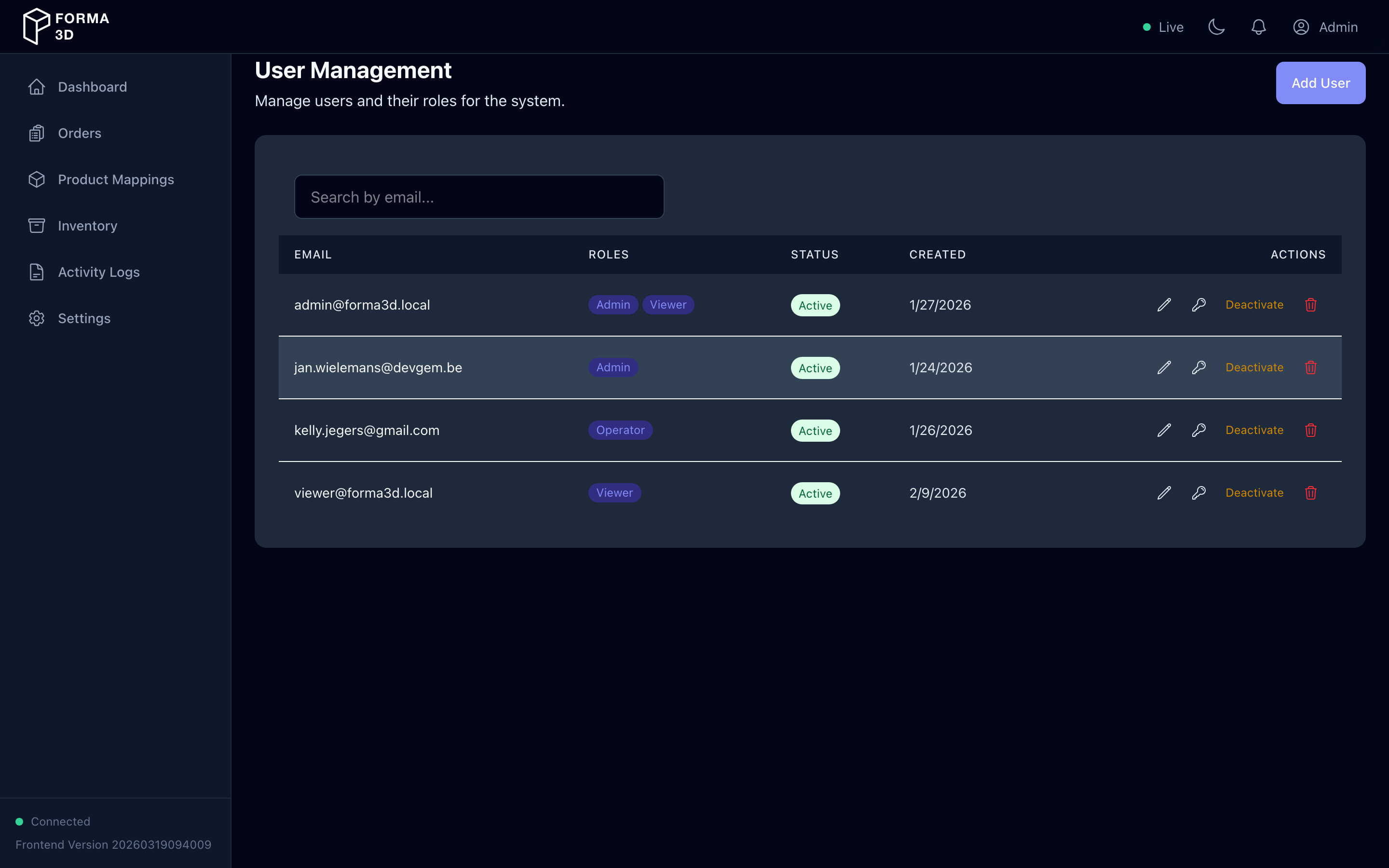Image resolution: width=1389 pixels, height=868 pixels.
Task: Edit admin@forma3d.local with the pencil icon
Action: coord(1163,305)
